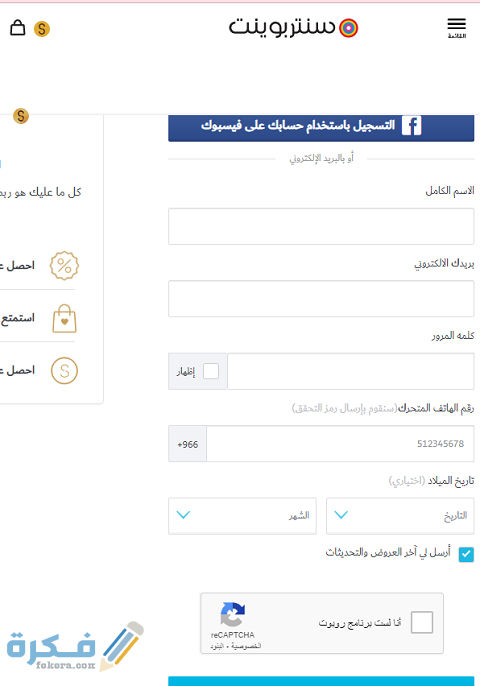Open the birth month dropdown
The image size is (480, 686).
click(x=242, y=516)
